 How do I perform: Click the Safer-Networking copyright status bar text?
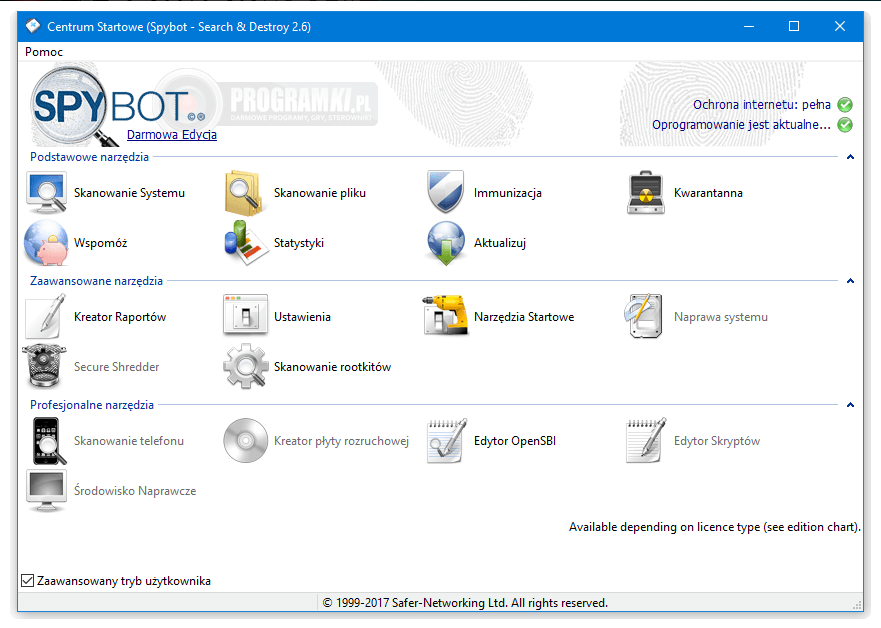pos(465,603)
